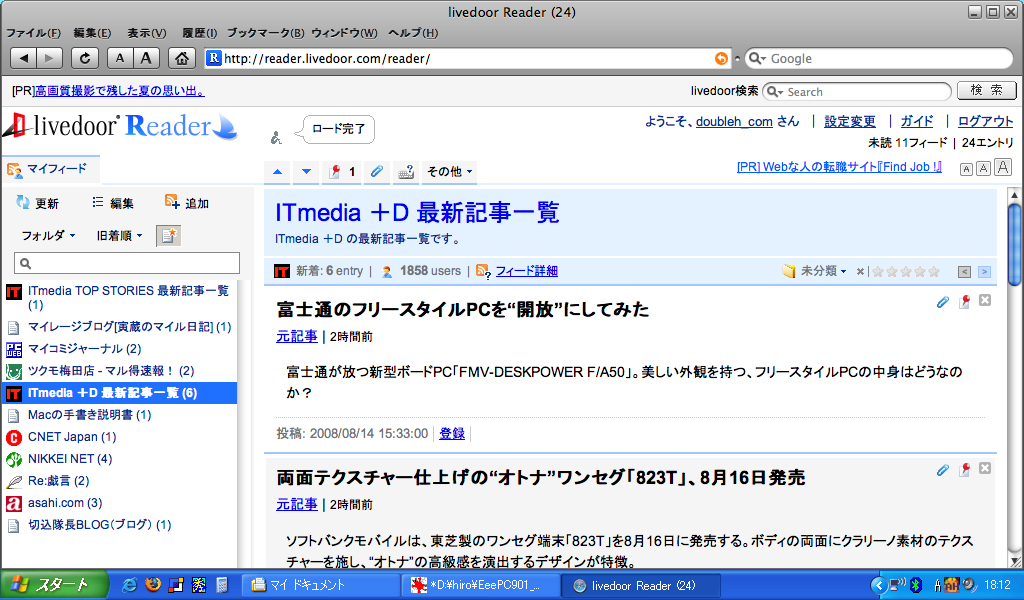Open the フィード詳細 link
The height and width of the screenshot is (600, 1024).
[x=526, y=271]
